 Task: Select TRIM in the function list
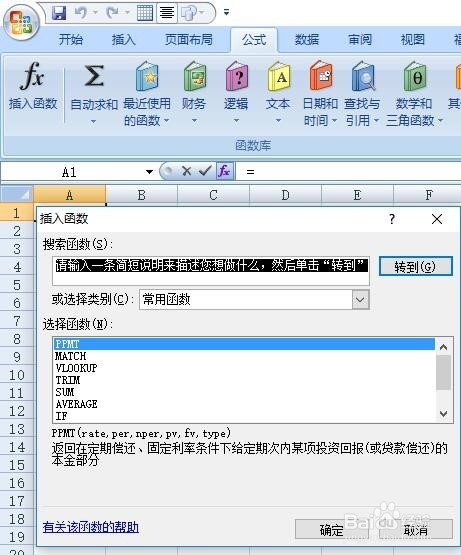click(244, 380)
